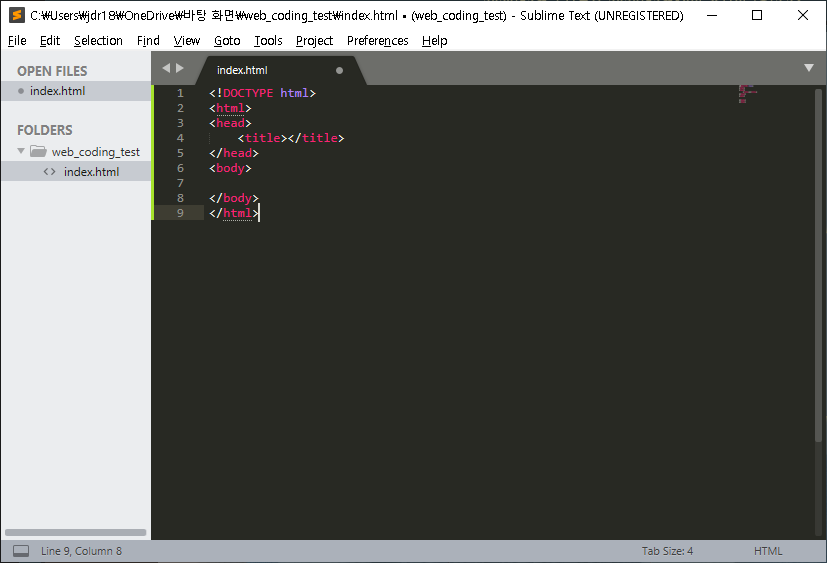
Task: Close the index.html tab via unsaved dot
Action: pos(340,70)
